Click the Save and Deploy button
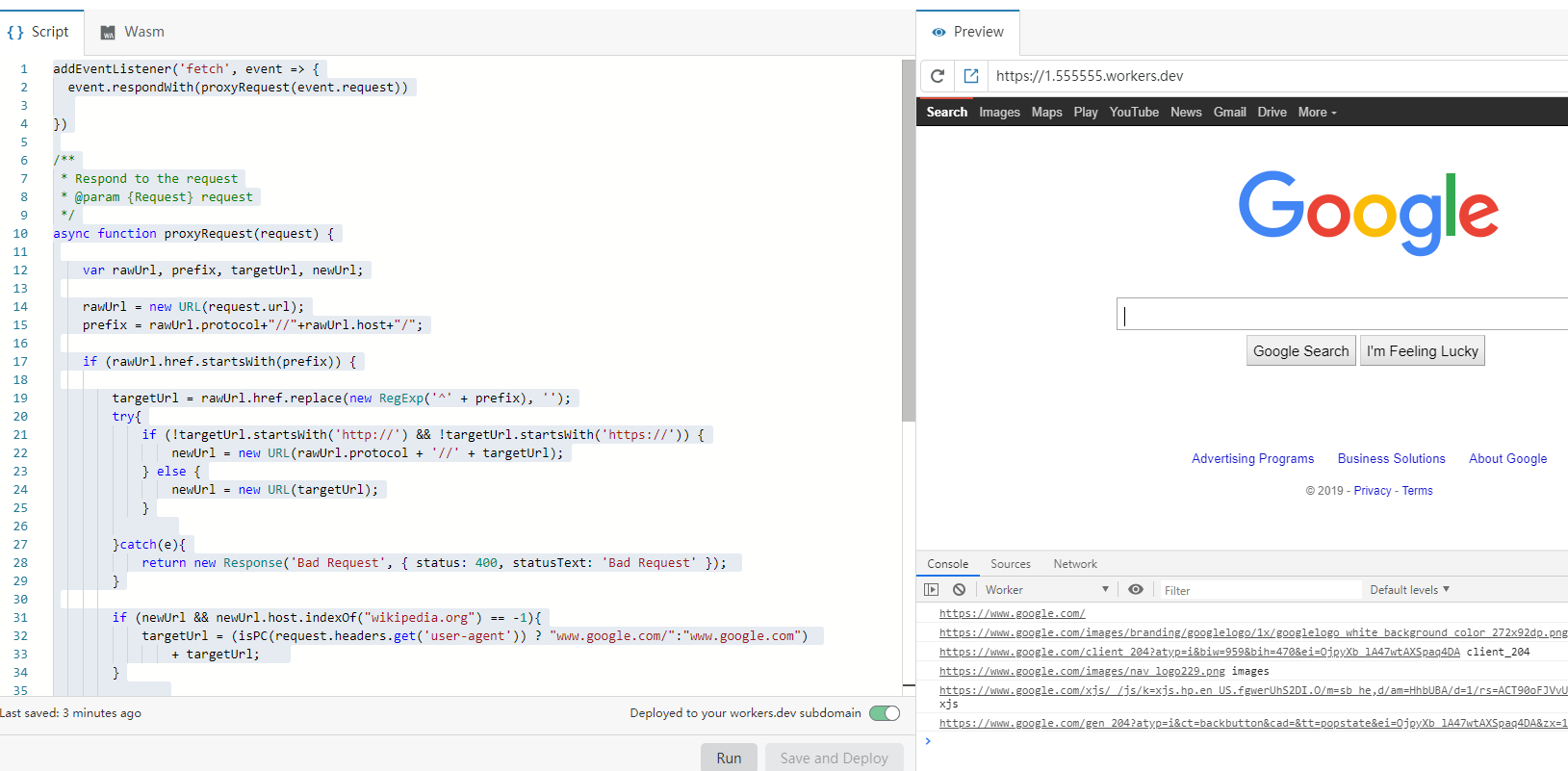The height and width of the screenshot is (771, 1568). [x=834, y=758]
